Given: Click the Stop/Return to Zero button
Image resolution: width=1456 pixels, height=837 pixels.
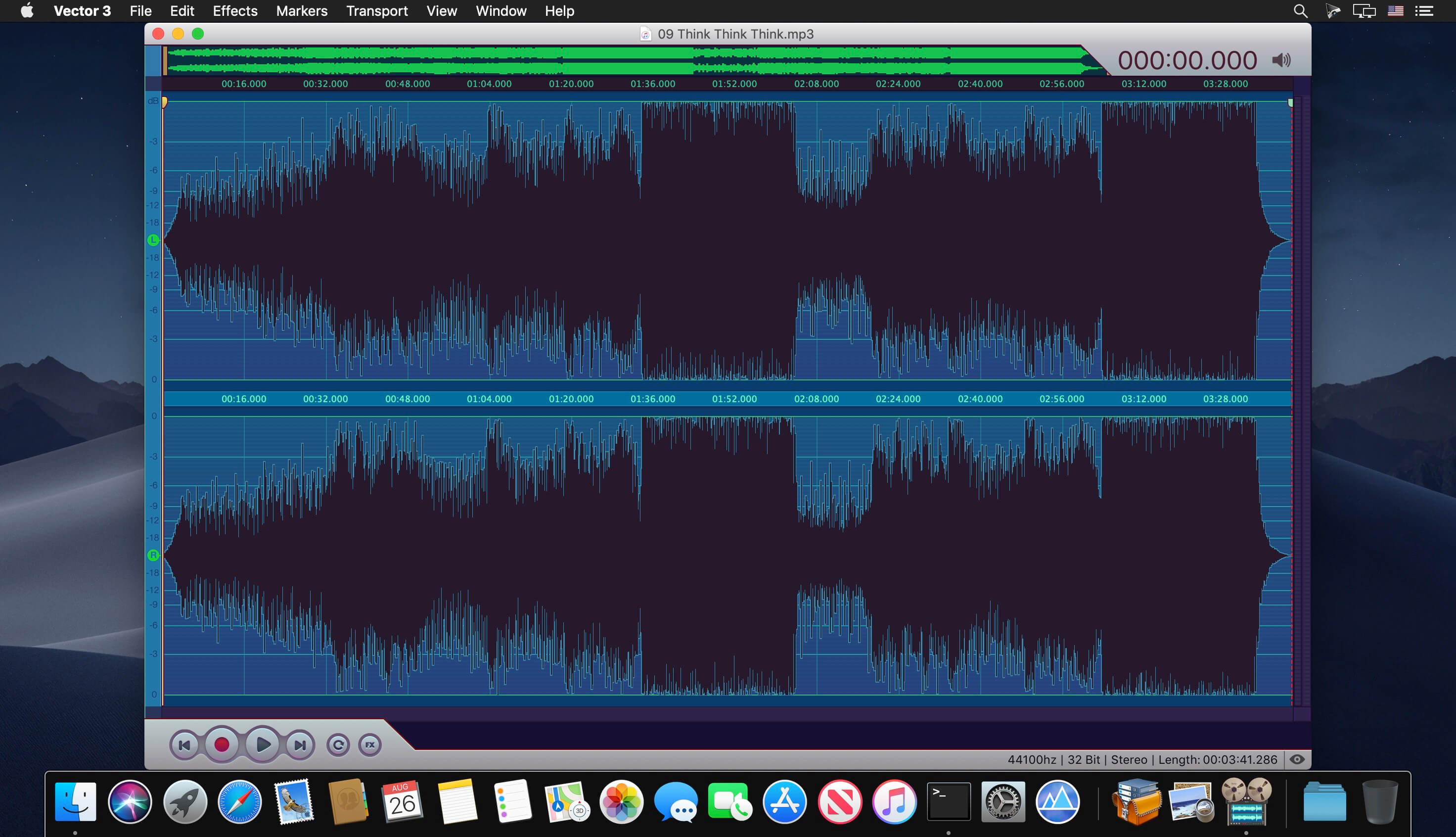Looking at the screenshot, I should point(183,744).
